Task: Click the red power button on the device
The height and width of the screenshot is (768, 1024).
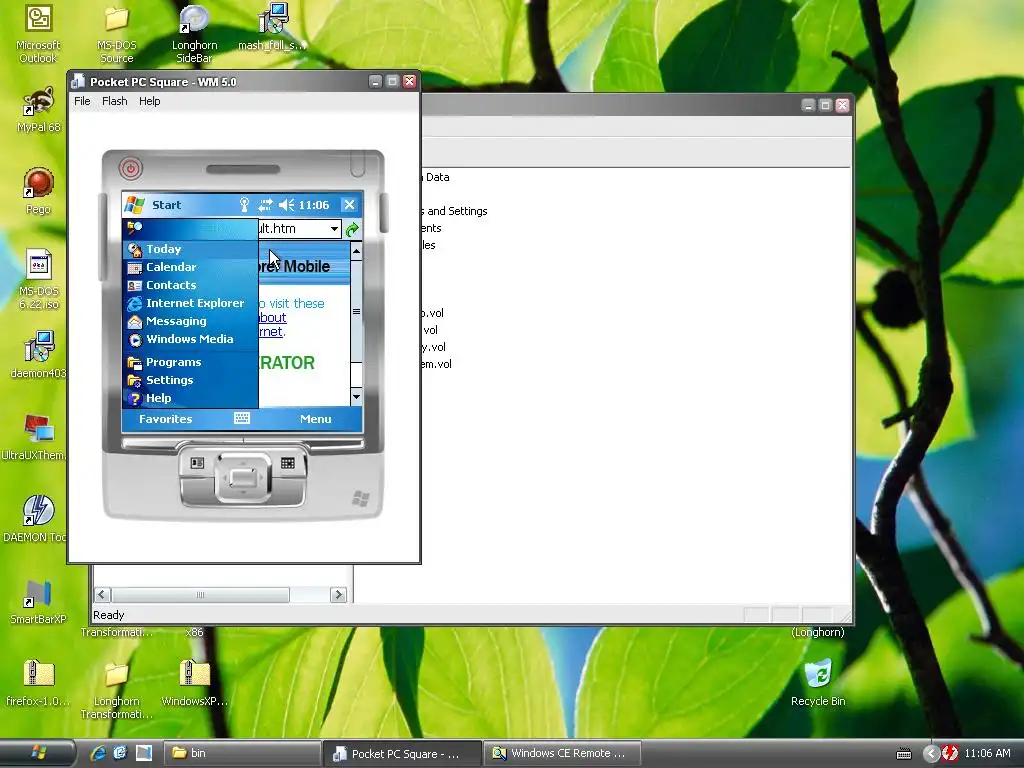Action: point(131,168)
